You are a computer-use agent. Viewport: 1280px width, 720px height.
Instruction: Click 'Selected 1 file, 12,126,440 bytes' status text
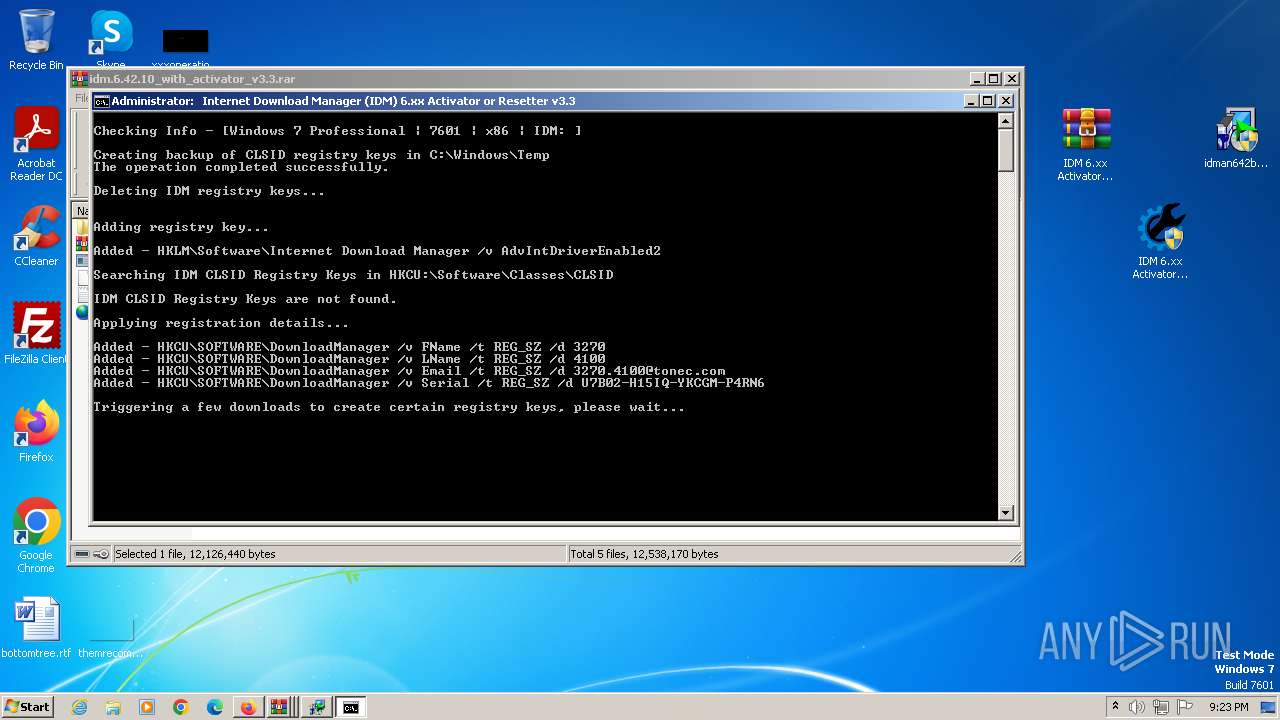tap(195, 554)
